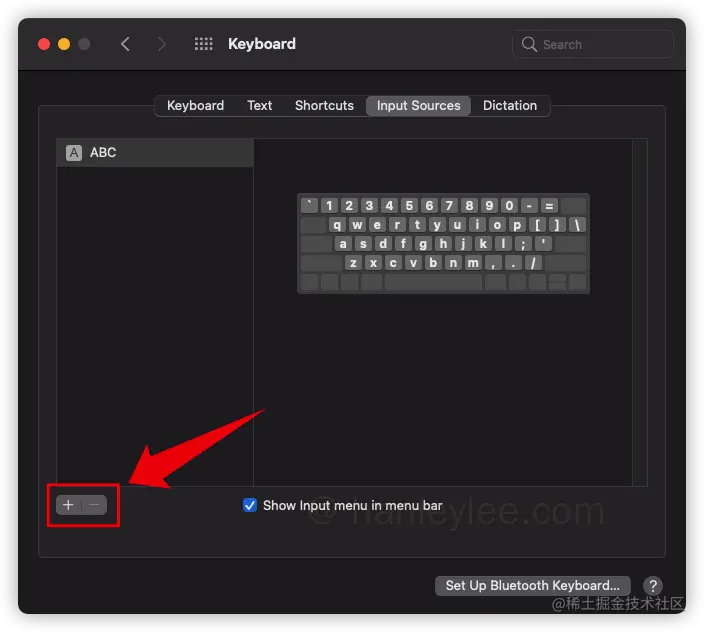This screenshot has height=632, width=704.
Task: Click the search magnifier icon
Action: (x=529, y=44)
